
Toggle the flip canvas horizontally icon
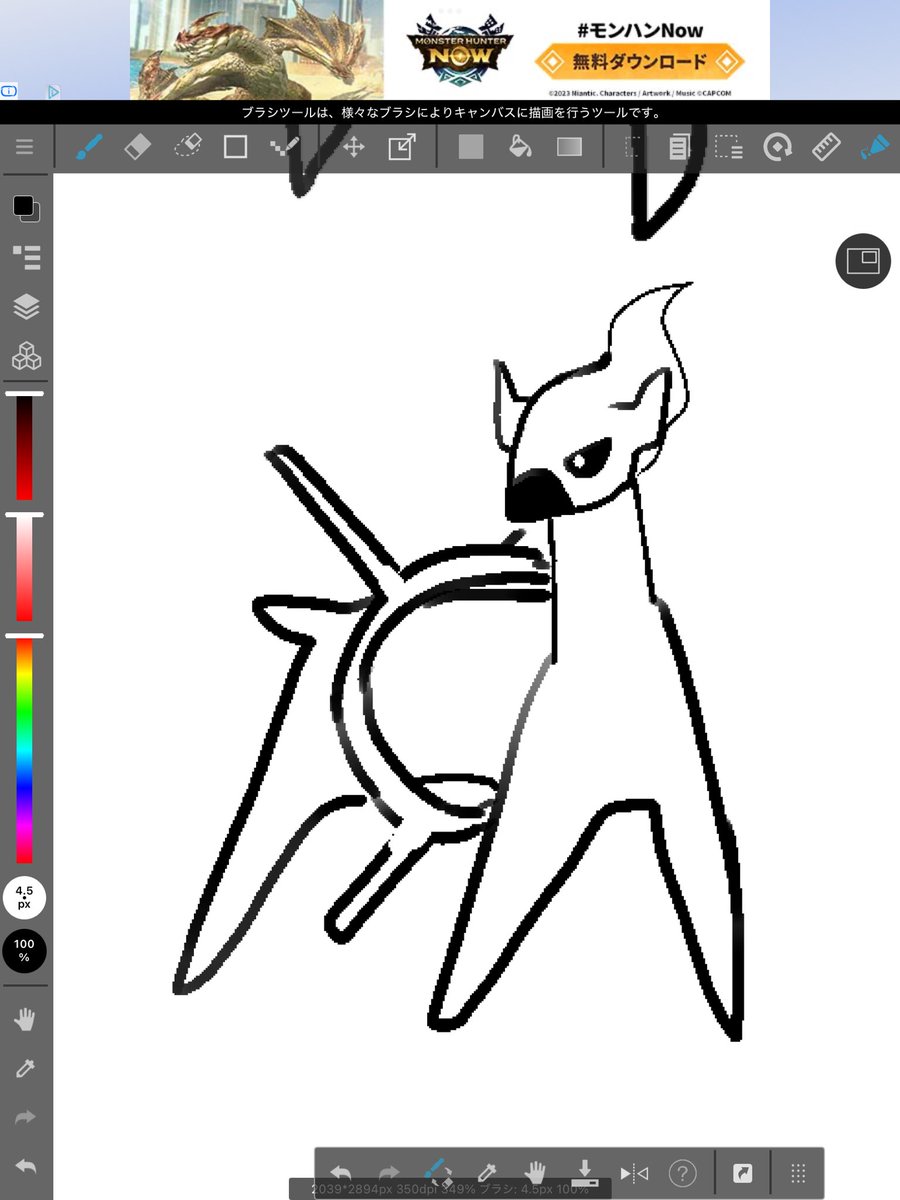[x=634, y=1173]
